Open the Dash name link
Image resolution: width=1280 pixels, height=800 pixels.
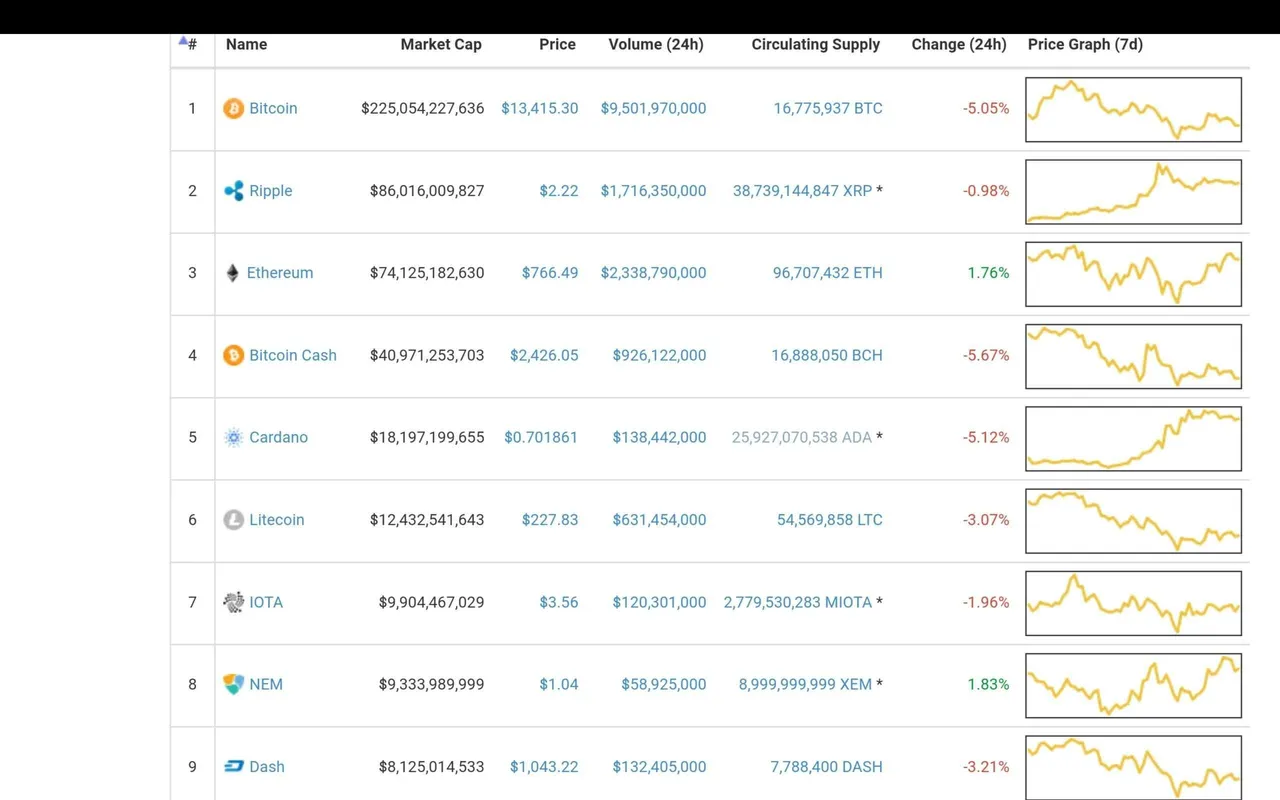(267, 767)
